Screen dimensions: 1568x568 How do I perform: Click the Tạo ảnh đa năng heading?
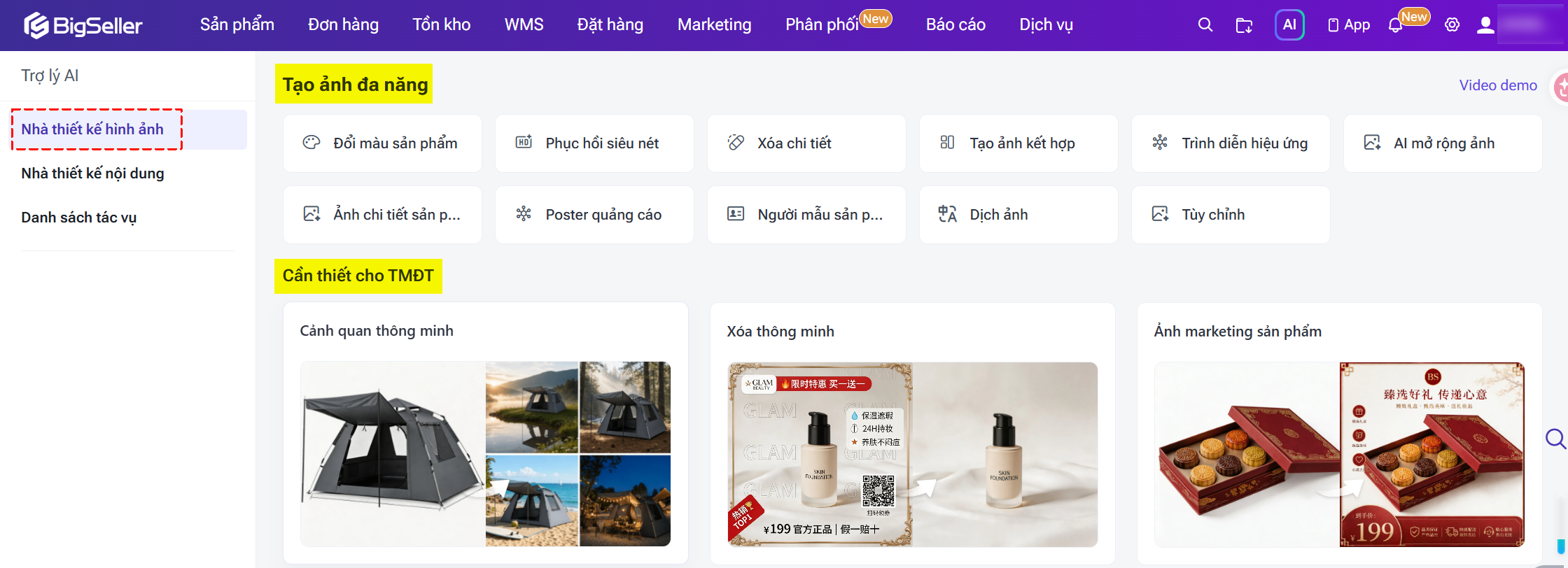click(354, 85)
